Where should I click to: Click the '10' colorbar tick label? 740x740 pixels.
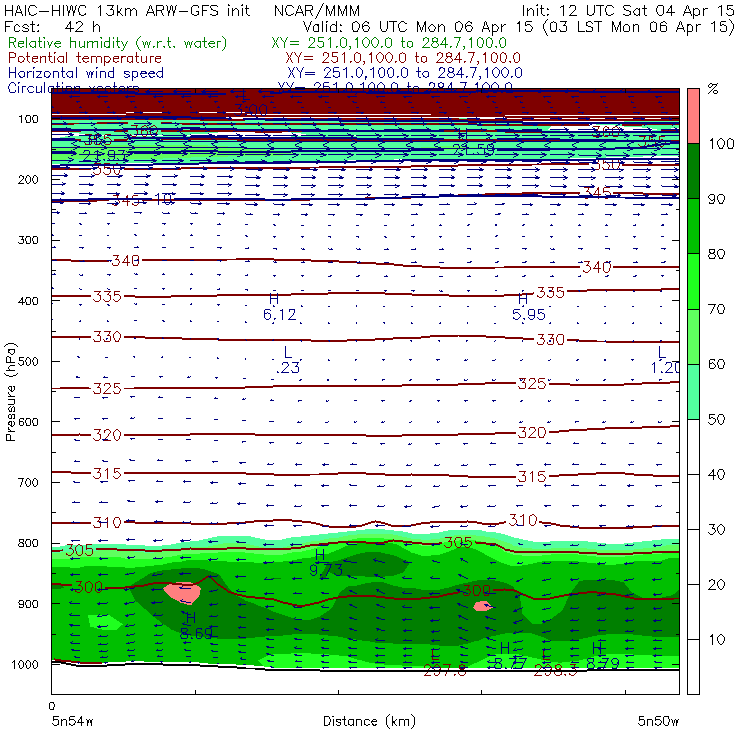pos(716,639)
